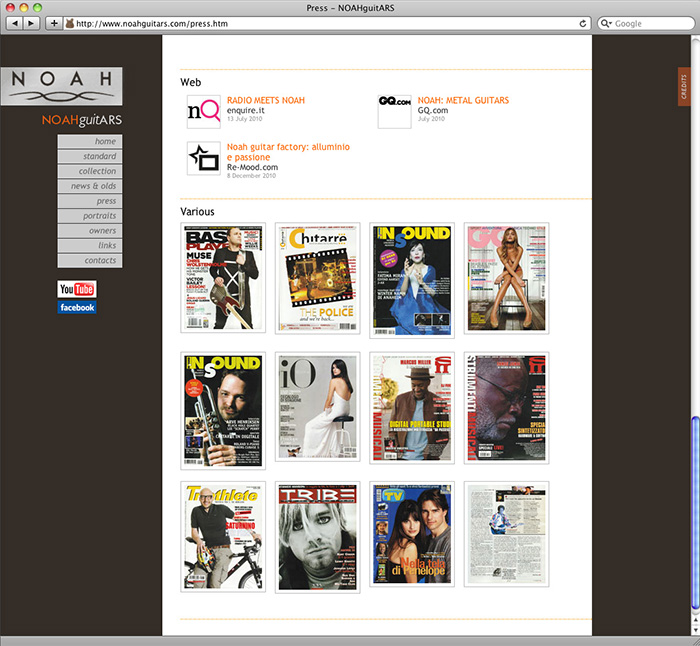Go to news & olds section
700x646 pixels.
[90, 186]
